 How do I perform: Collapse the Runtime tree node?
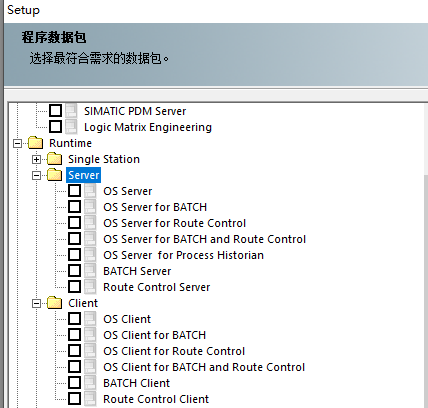[x=17, y=143]
